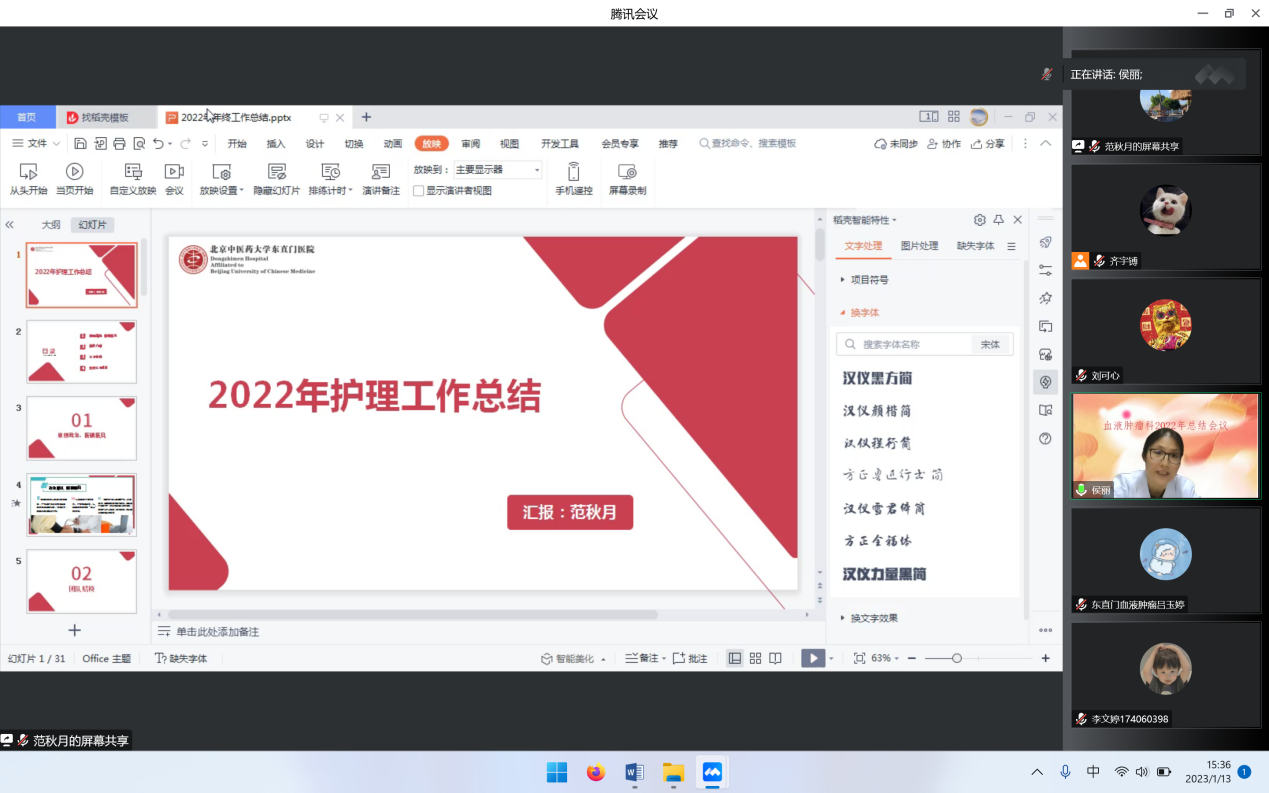This screenshot has height=793, width=1269.
Task: Open Word from the Windows taskbar
Action: click(634, 772)
